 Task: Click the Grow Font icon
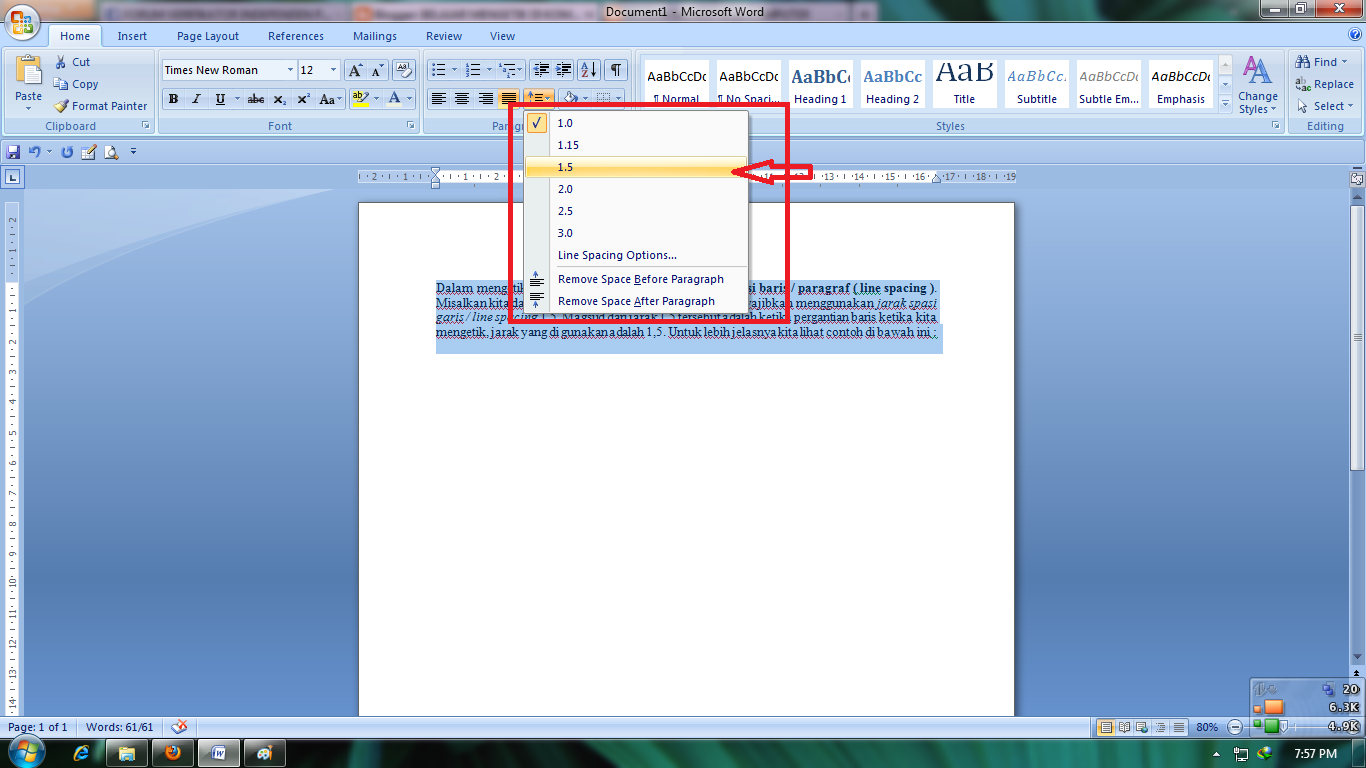point(355,70)
